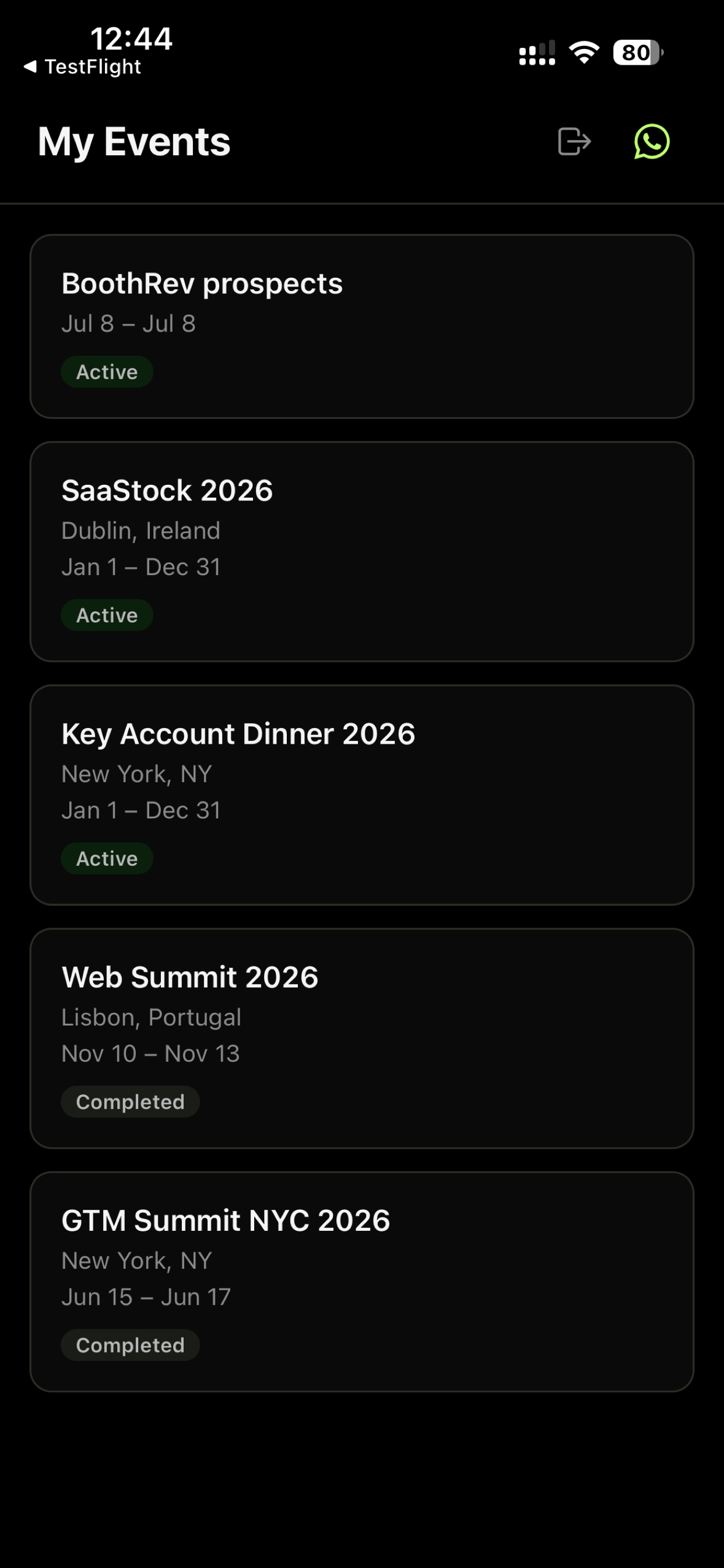
Task: Tap Active badge under Key Account Dinner
Action: tap(107, 858)
